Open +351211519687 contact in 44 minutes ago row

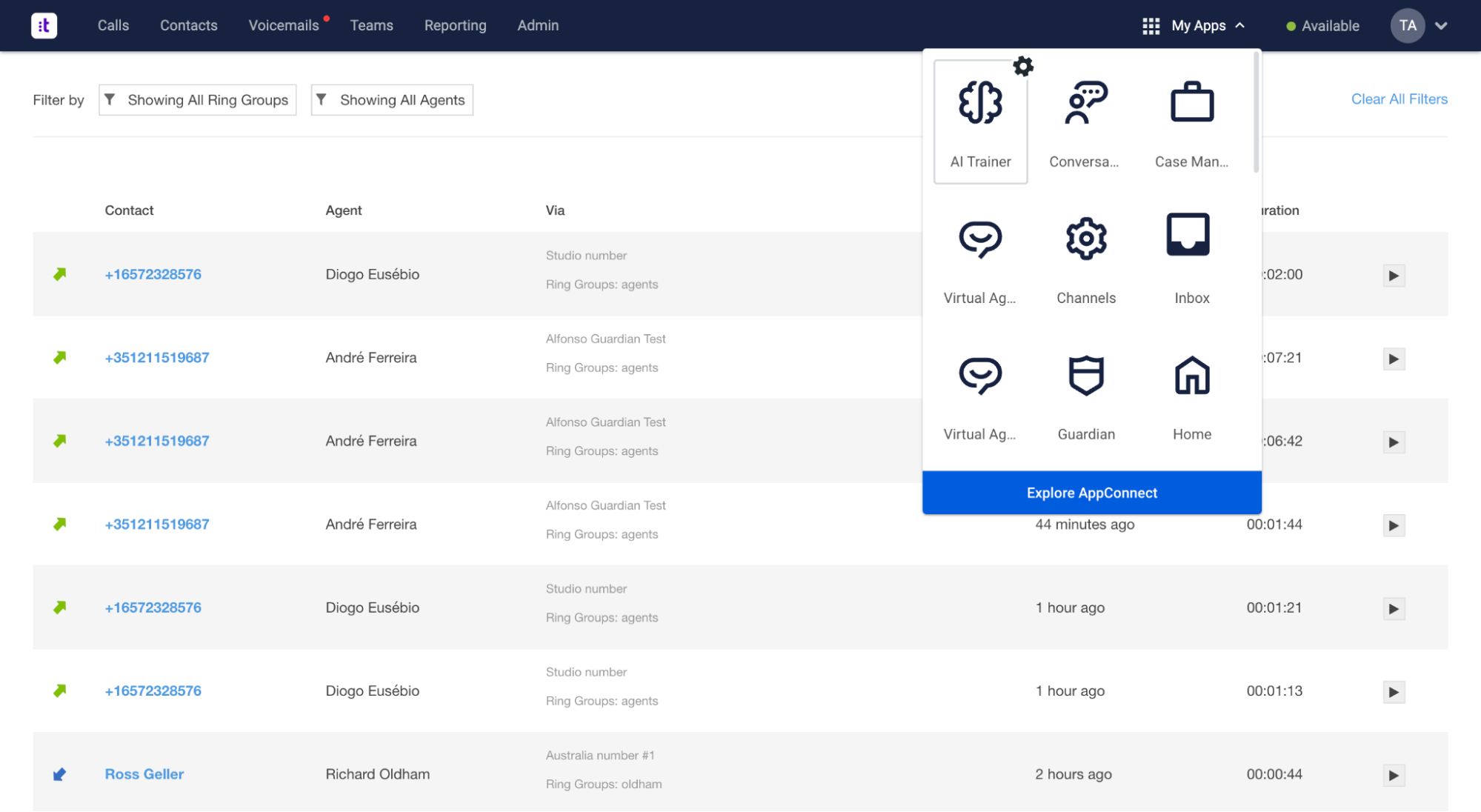tap(157, 525)
